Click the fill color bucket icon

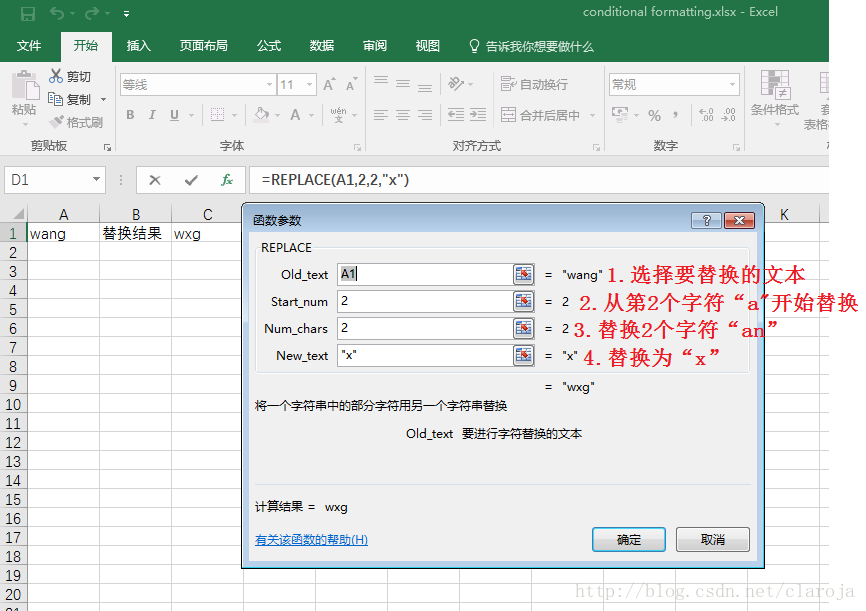click(x=262, y=115)
